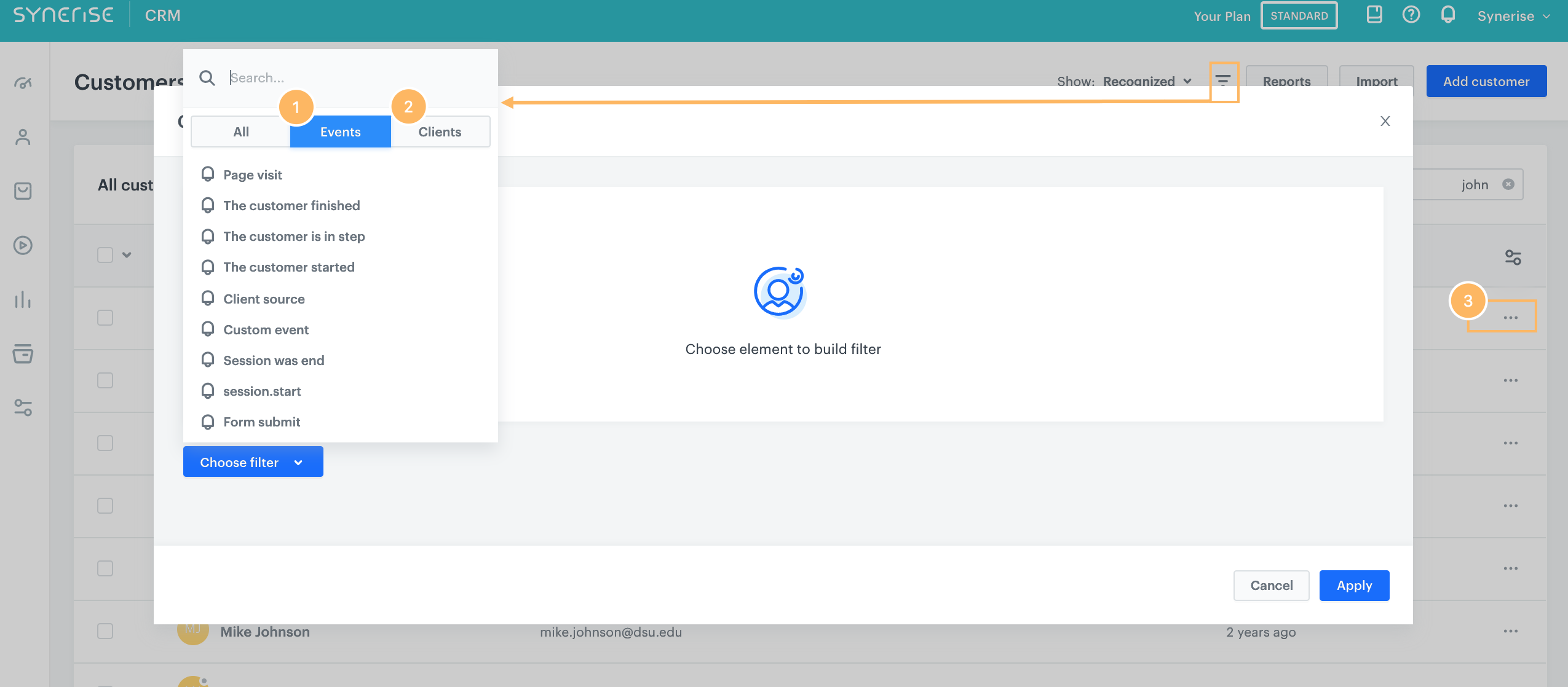The height and width of the screenshot is (687, 1568).
Task: Click the Add customer button
Action: tap(1486, 80)
